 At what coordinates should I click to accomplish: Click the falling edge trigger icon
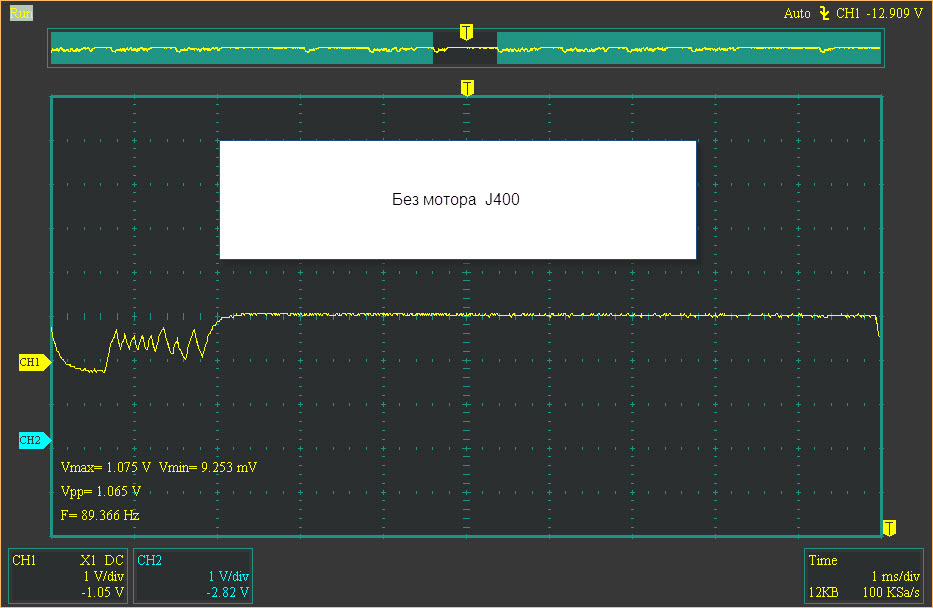tap(824, 13)
